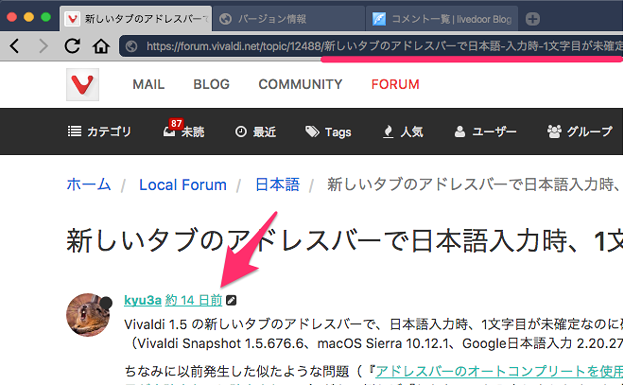The image size is (624, 385).
Task: Click the topic title heading 新しいタブのアドレスバーで
Action: point(345,241)
